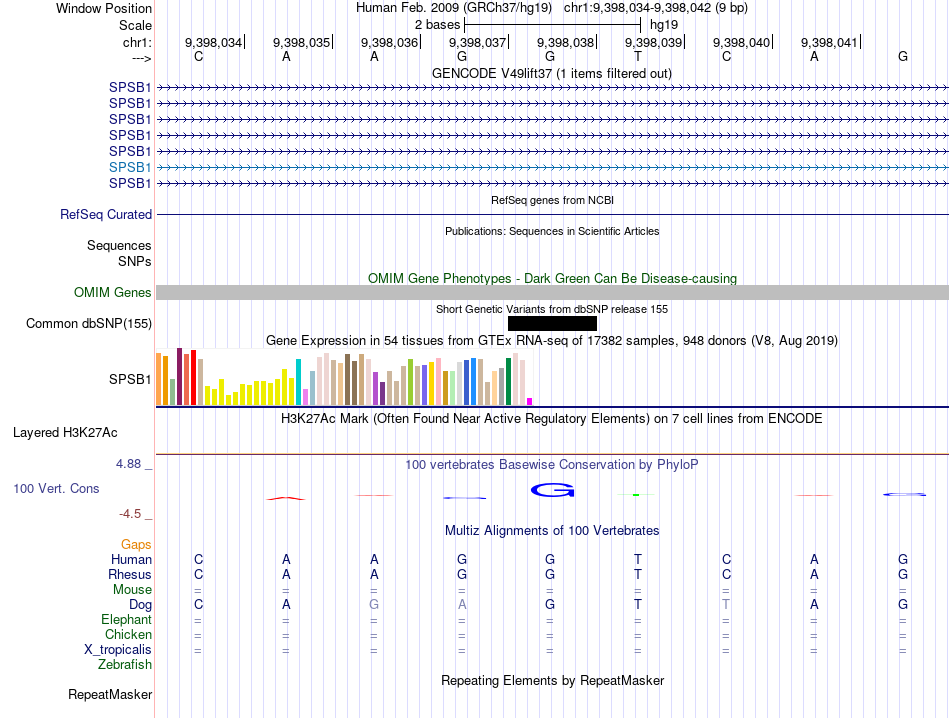Select the large blue G PhyloP logo

(x=552, y=490)
